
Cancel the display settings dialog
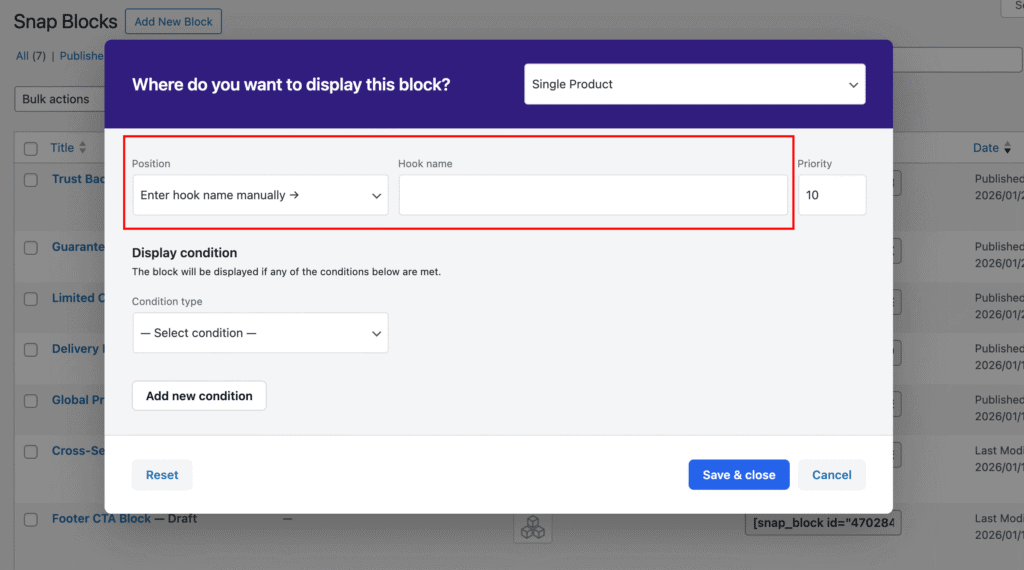(831, 475)
